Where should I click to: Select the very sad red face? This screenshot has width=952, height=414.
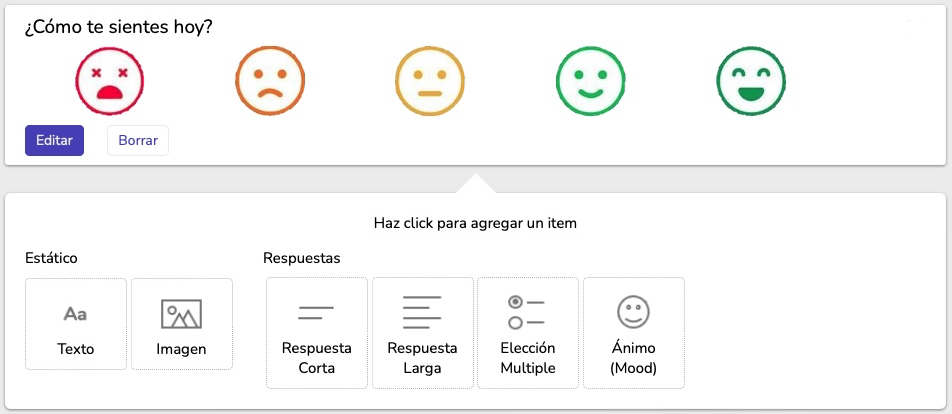[x=110, y=82]
